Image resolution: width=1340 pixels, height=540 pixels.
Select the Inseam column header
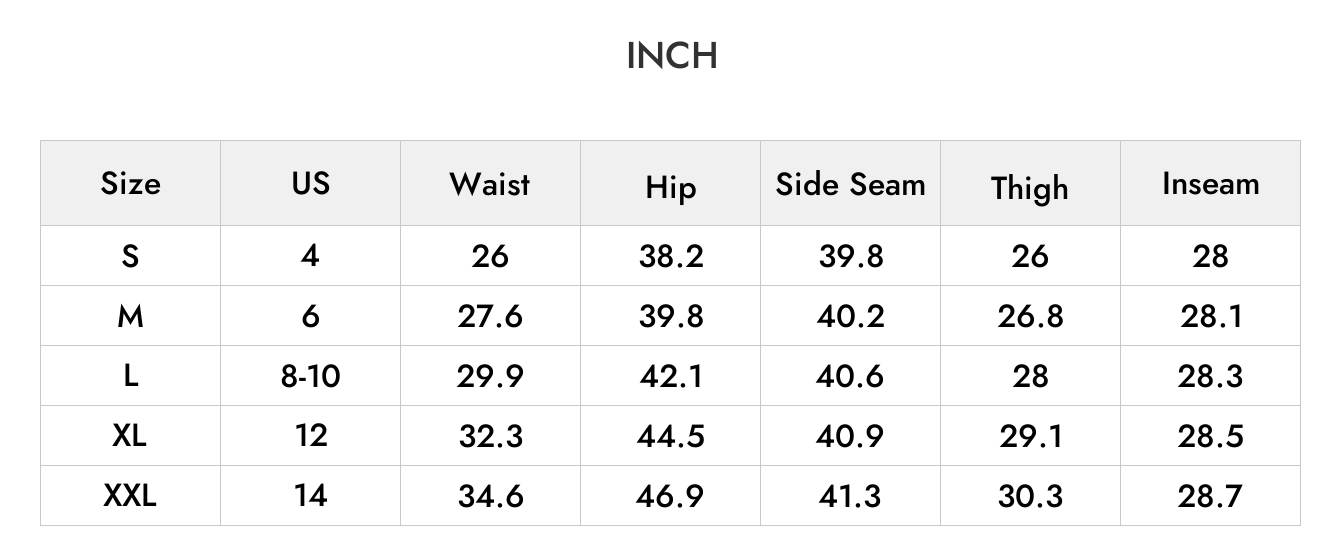pos(1210,183)
